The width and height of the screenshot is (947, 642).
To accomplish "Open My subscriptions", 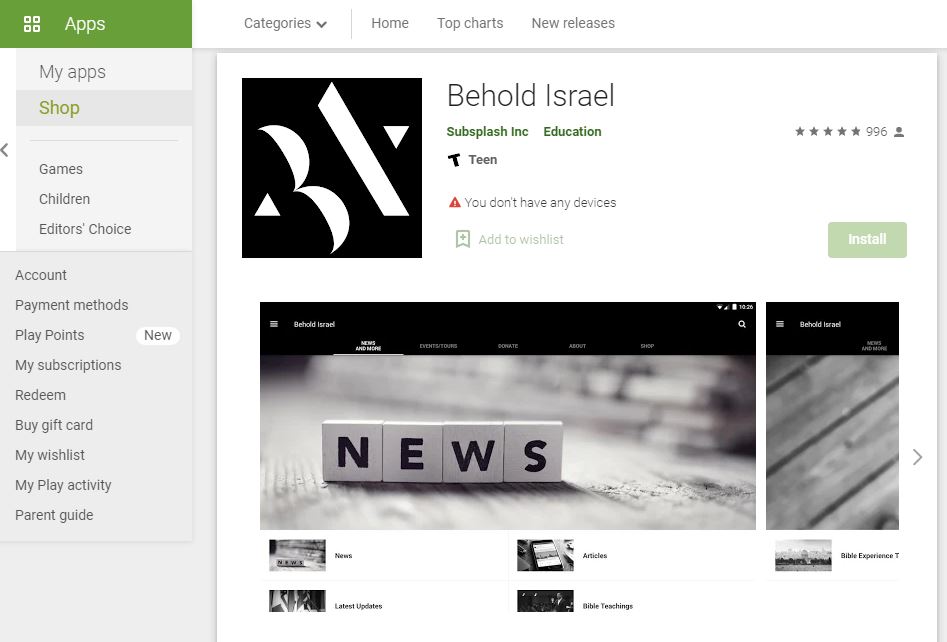I will (68, 365).
